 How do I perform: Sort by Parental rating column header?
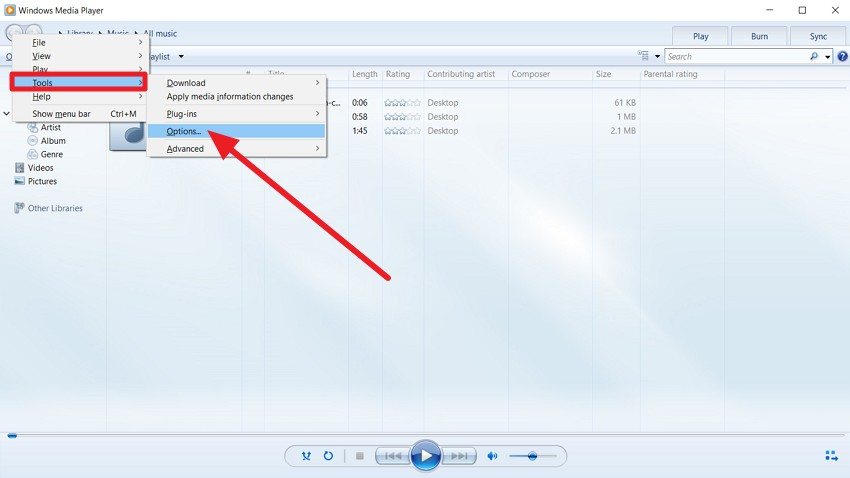670,74
